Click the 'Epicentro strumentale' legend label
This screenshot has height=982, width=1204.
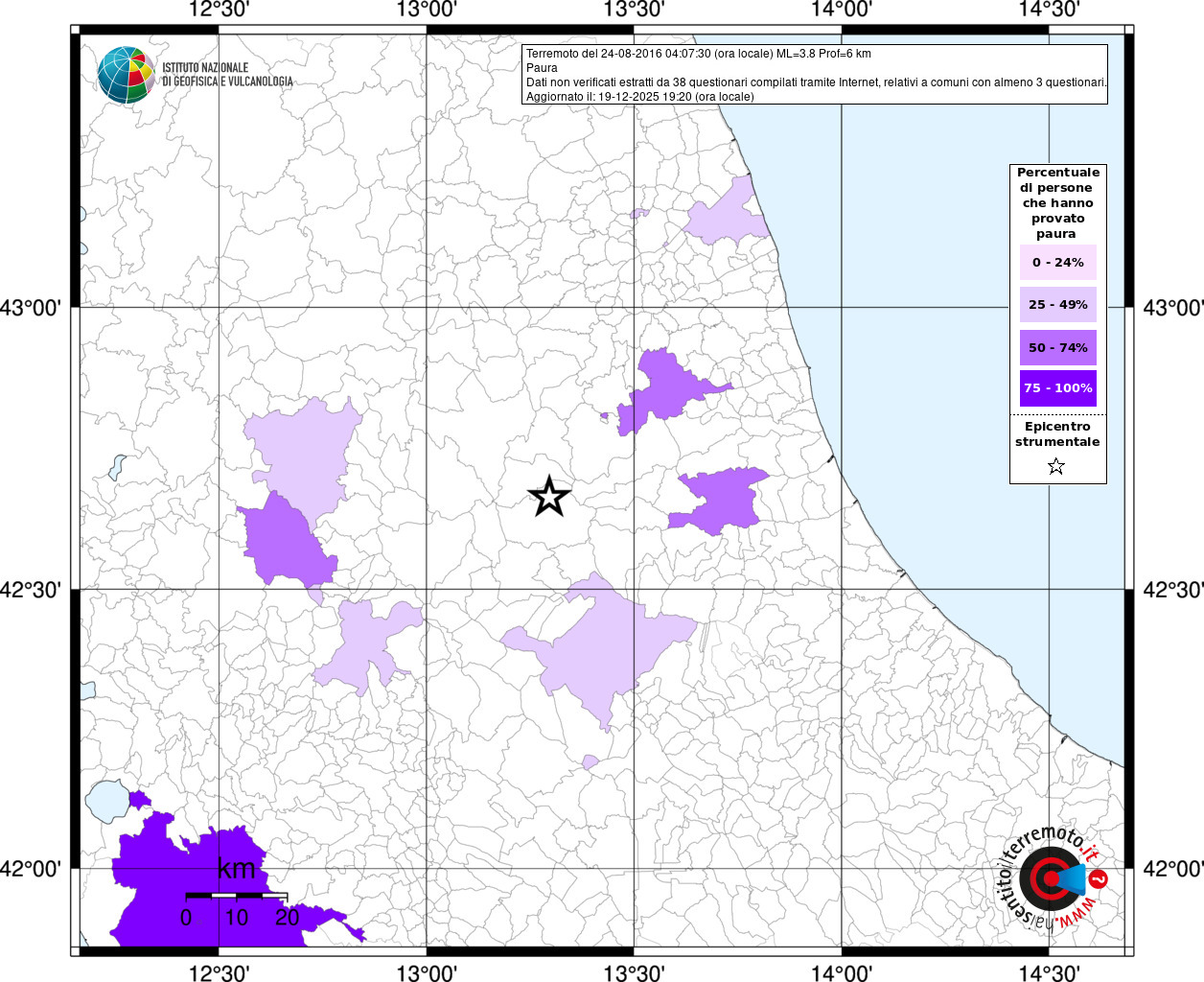pos(1057,434)
